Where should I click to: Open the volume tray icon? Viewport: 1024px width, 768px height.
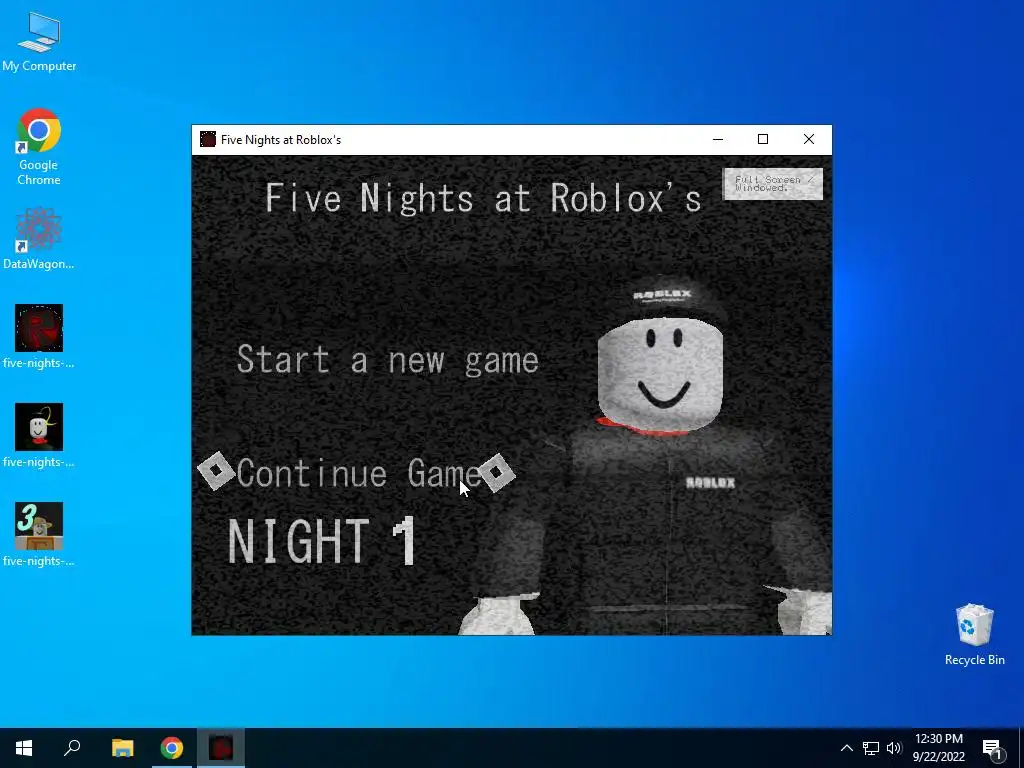point(894,748)
